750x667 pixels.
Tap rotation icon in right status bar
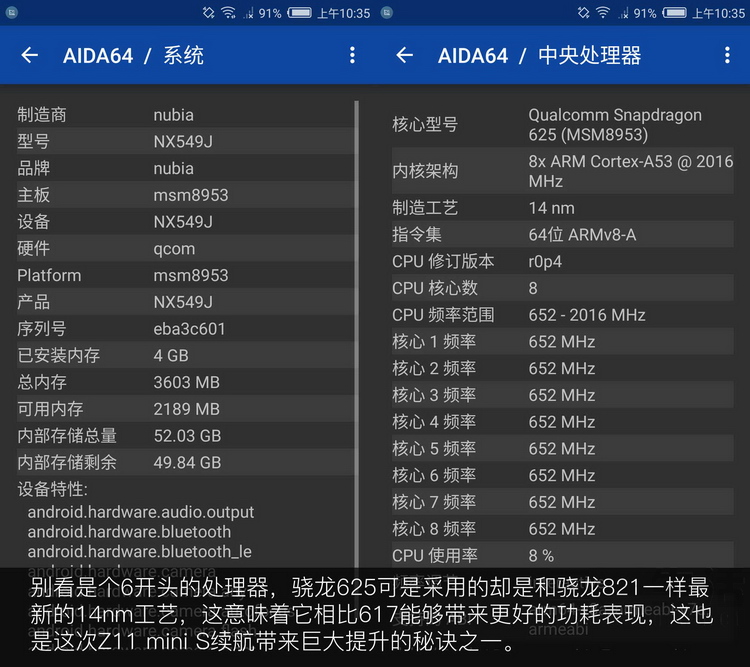pyautogui.click(x=584, y=12)
